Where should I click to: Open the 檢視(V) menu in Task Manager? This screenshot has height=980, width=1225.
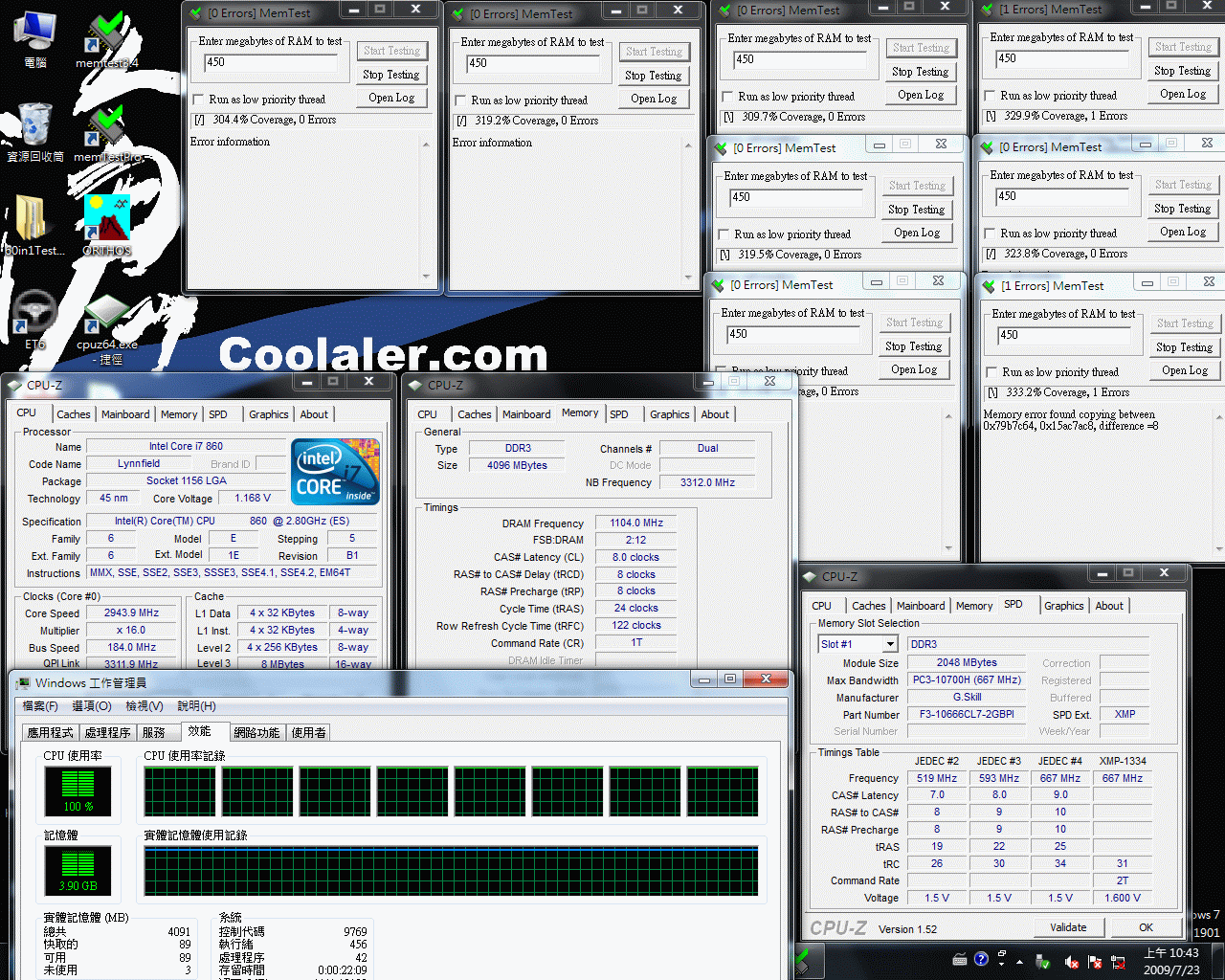click(144, 706)
